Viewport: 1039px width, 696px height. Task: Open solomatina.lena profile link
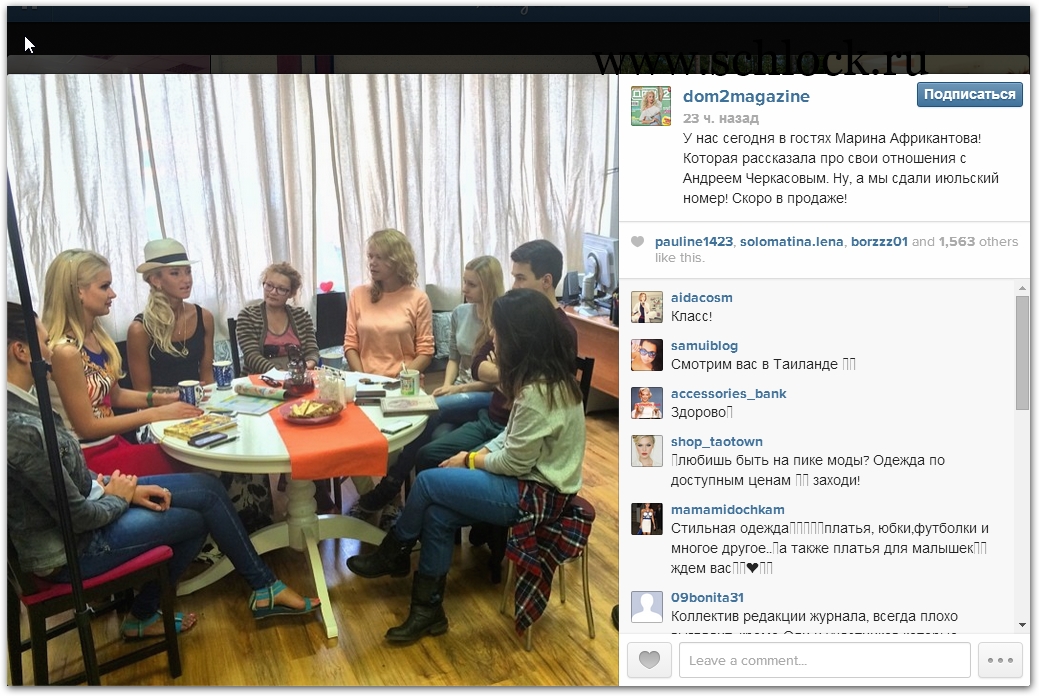coord(791,241)
